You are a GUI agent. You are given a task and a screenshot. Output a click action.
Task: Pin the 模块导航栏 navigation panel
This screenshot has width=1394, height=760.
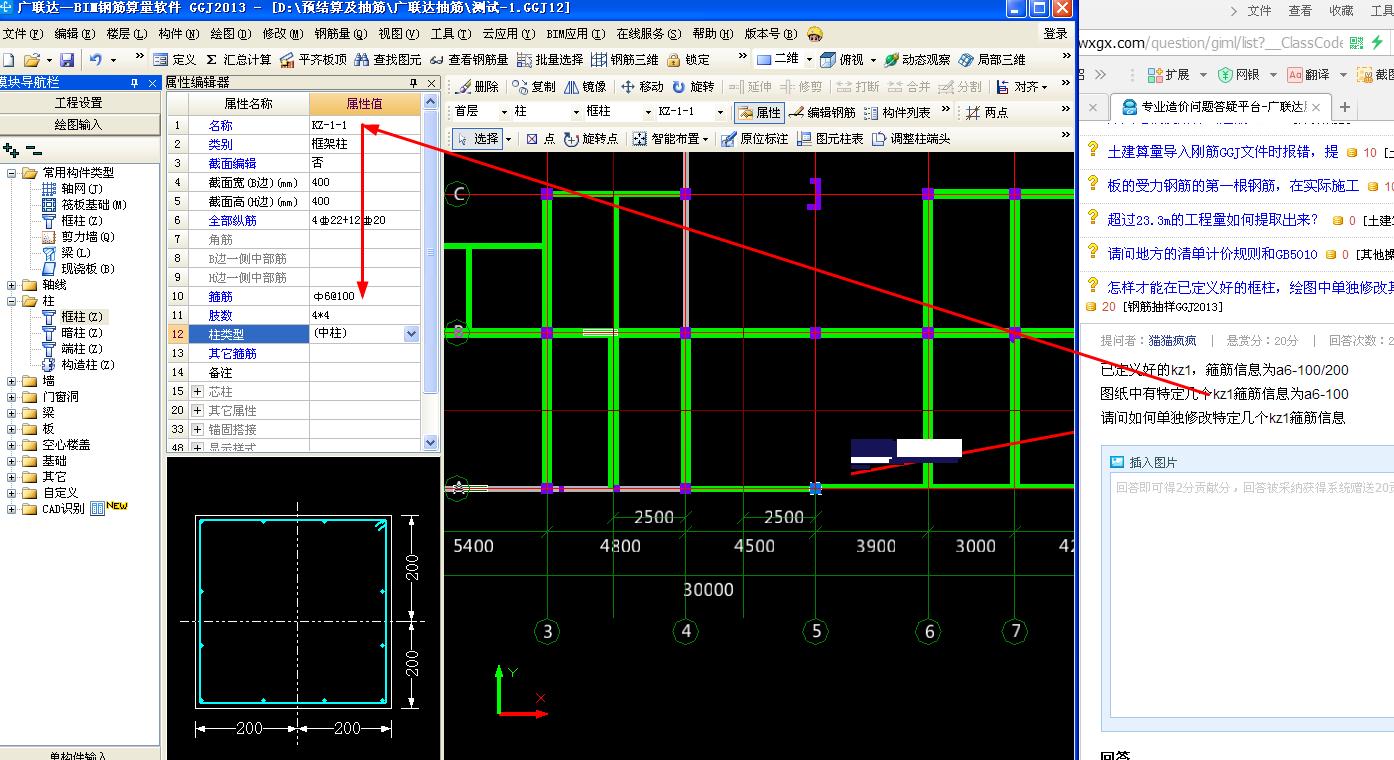(x=135, y=83)
